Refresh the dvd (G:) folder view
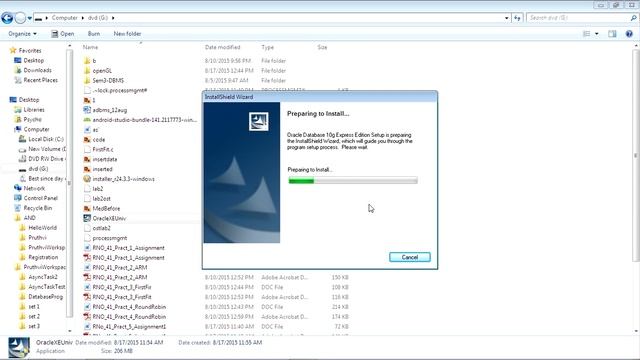640x360 pixels. tap(517, 18)
